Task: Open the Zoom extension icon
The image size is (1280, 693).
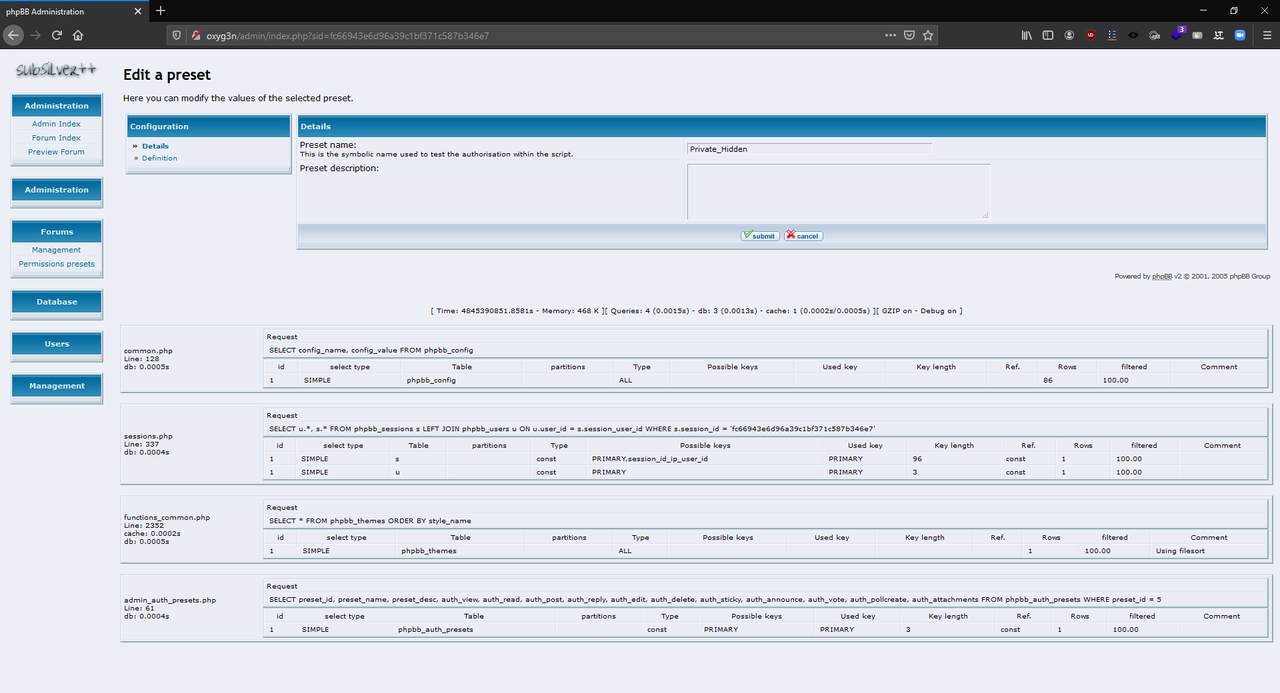Action: [1240, 34]
